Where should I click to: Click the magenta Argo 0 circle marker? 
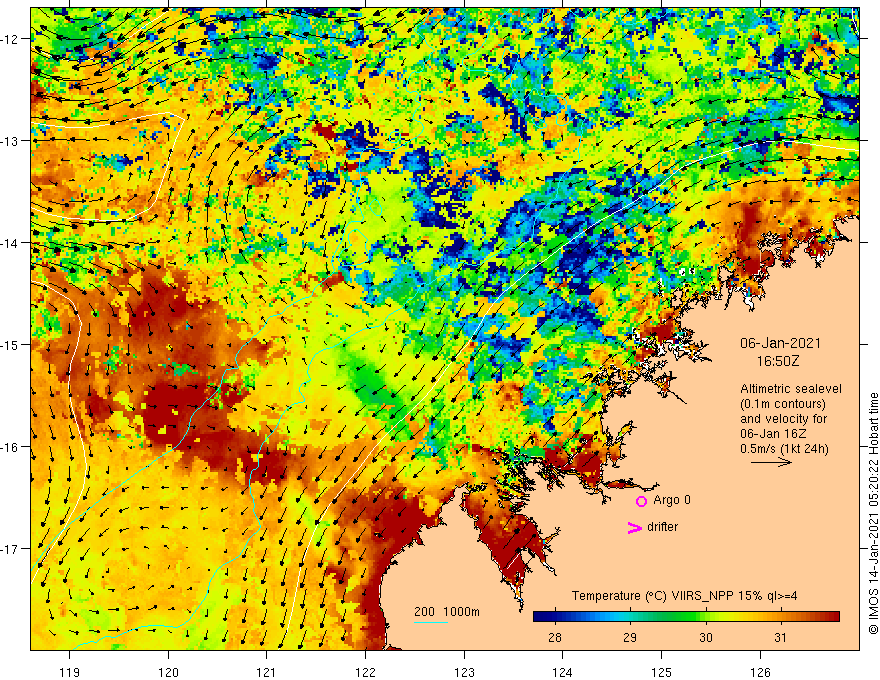pos(641,501)
